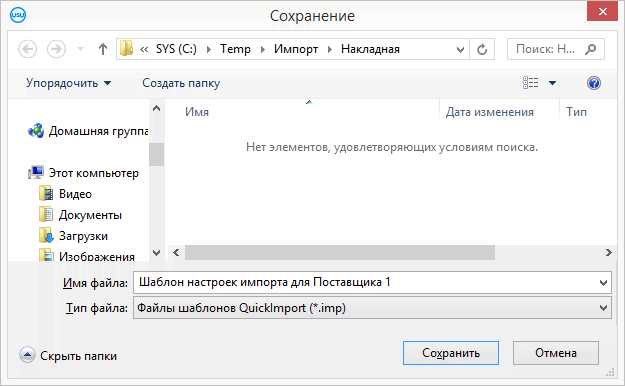Expand the file name dropdown arrow

click(x=603, y=283)
